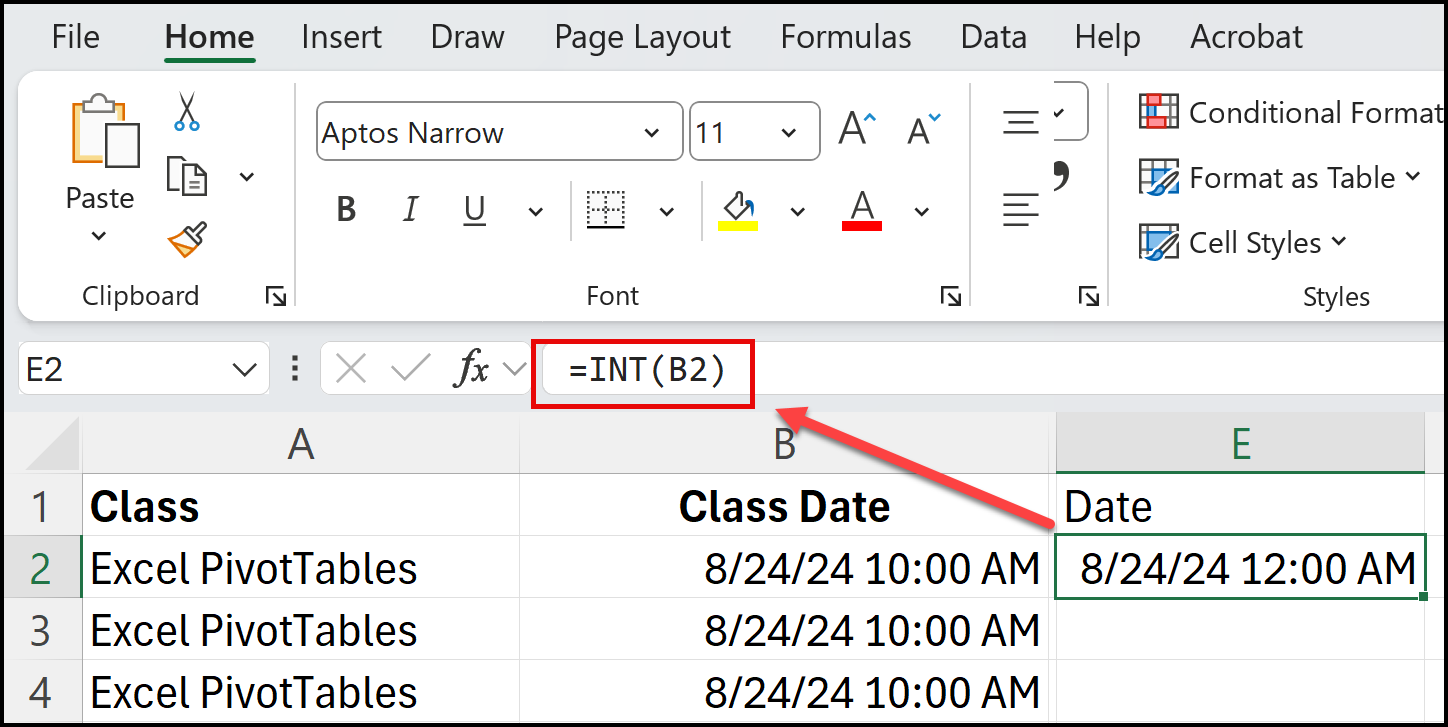This screenshot has height=727, width=1448.
Task: Apply yellow fill color to the cell
Action: tap(737, 211)
